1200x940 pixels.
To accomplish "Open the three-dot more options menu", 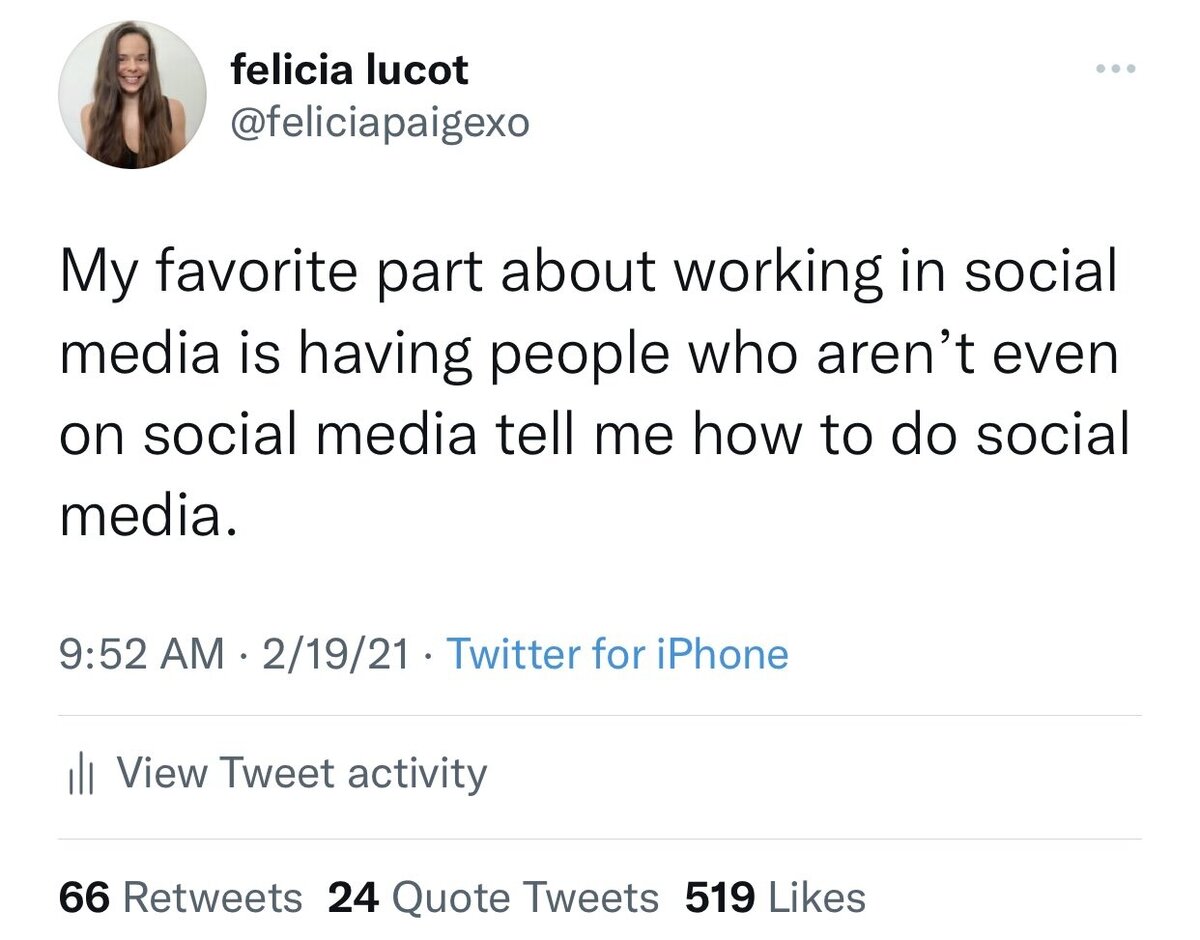I will pyautogui.click(x=1116, y=70).
